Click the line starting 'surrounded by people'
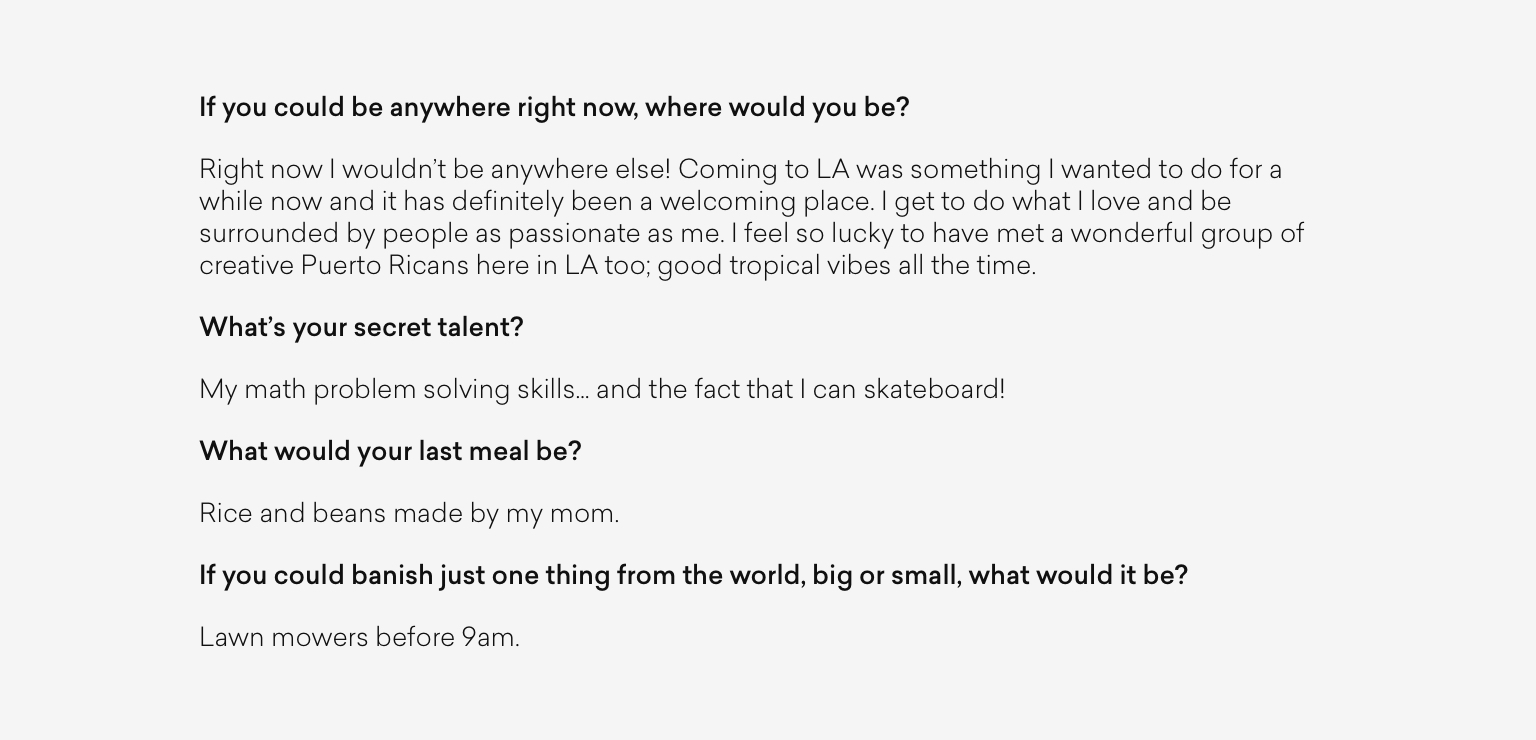This screenshot has height=740, width=1536. [751, 234]
